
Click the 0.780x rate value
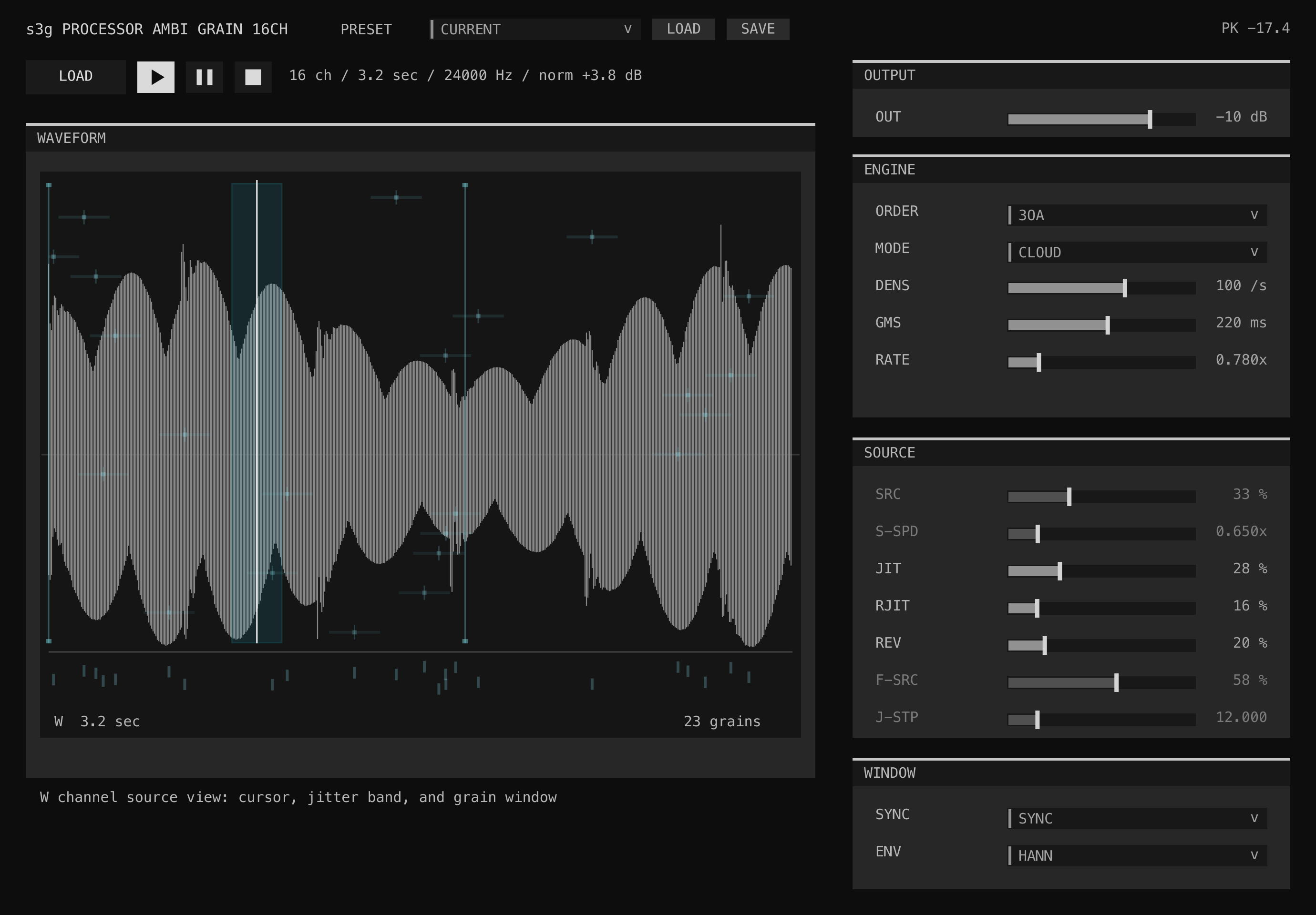point(1241,360)
